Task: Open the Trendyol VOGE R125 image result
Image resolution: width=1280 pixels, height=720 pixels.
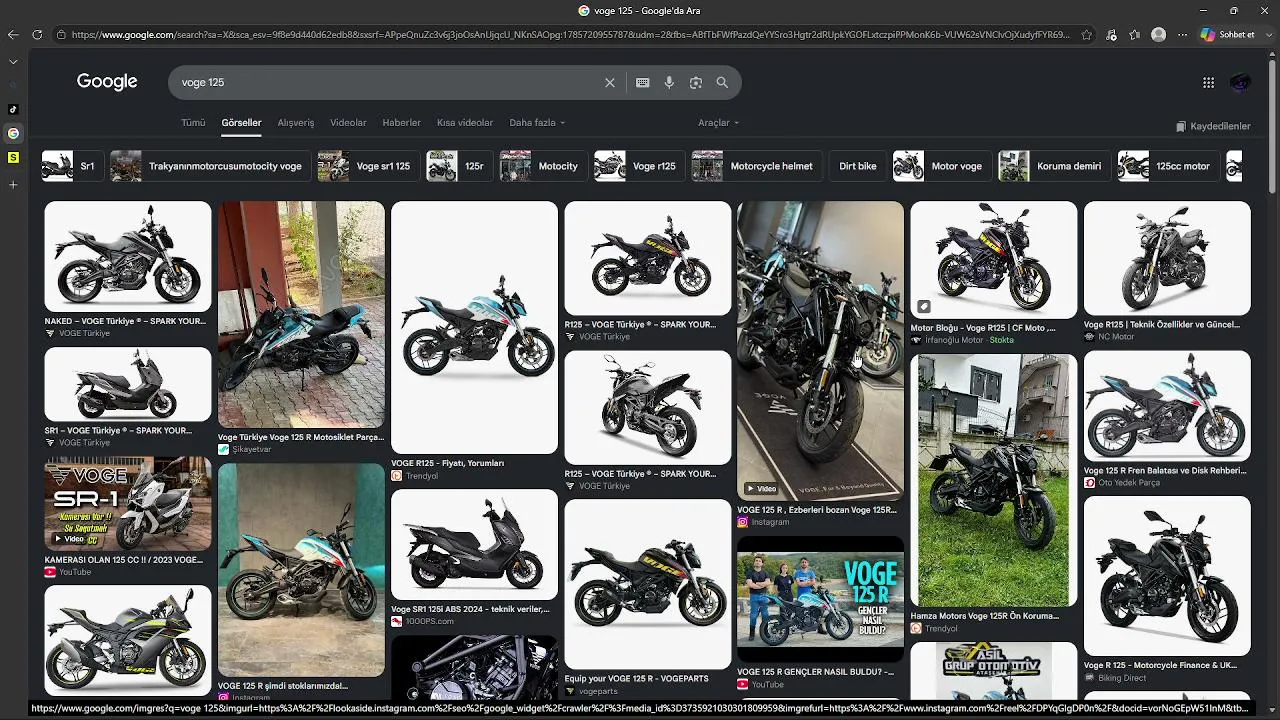Action: coord(474,328)
